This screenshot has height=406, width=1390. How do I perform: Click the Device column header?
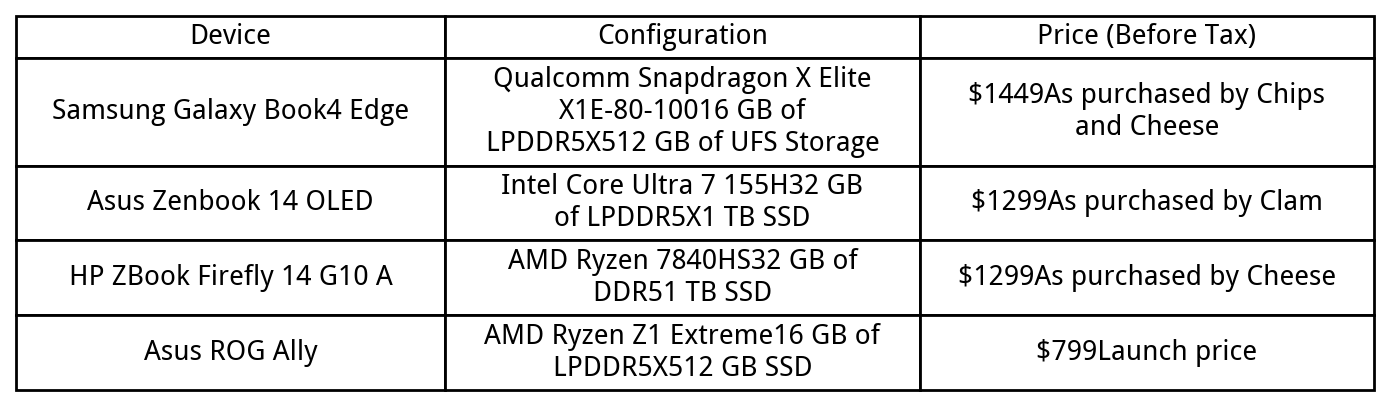(230, 35)
